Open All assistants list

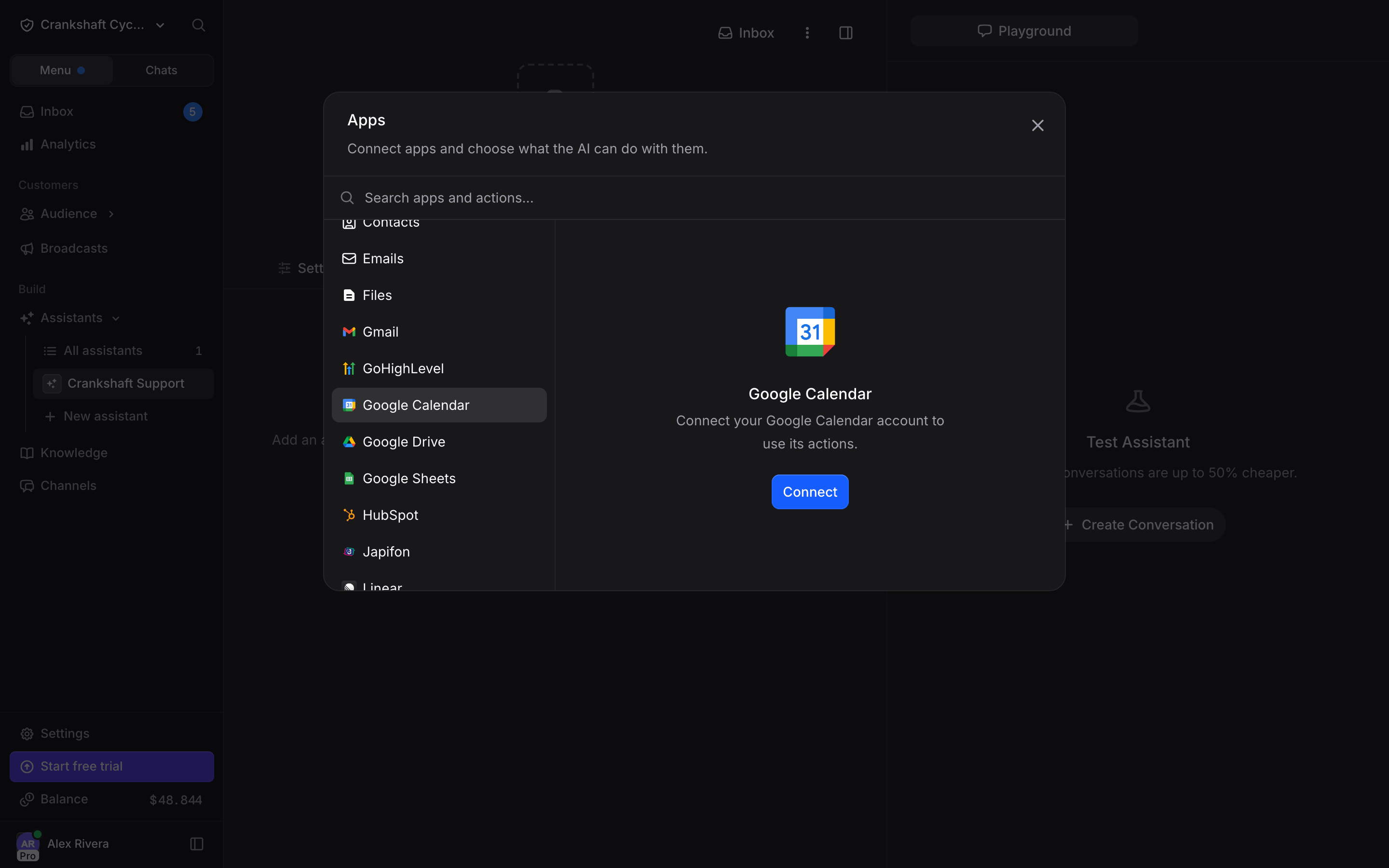[x=123, y=351]
